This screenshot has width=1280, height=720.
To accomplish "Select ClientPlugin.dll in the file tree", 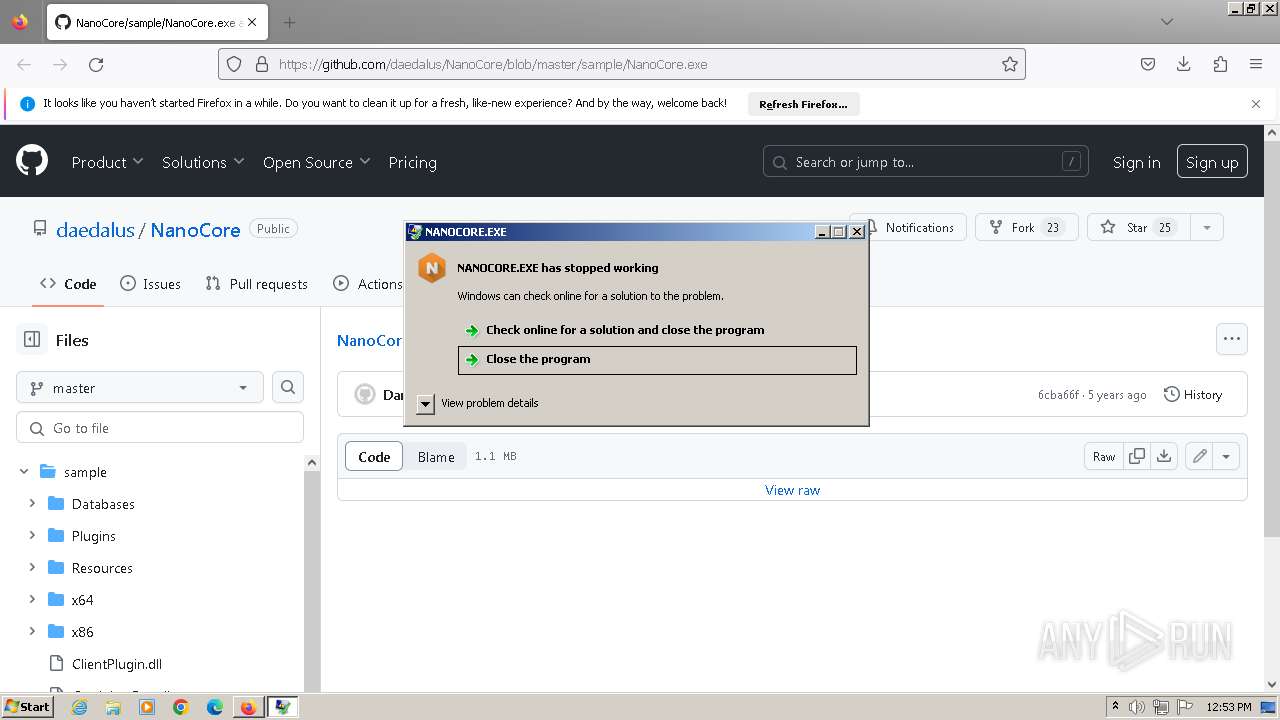I will coord(116,663).
